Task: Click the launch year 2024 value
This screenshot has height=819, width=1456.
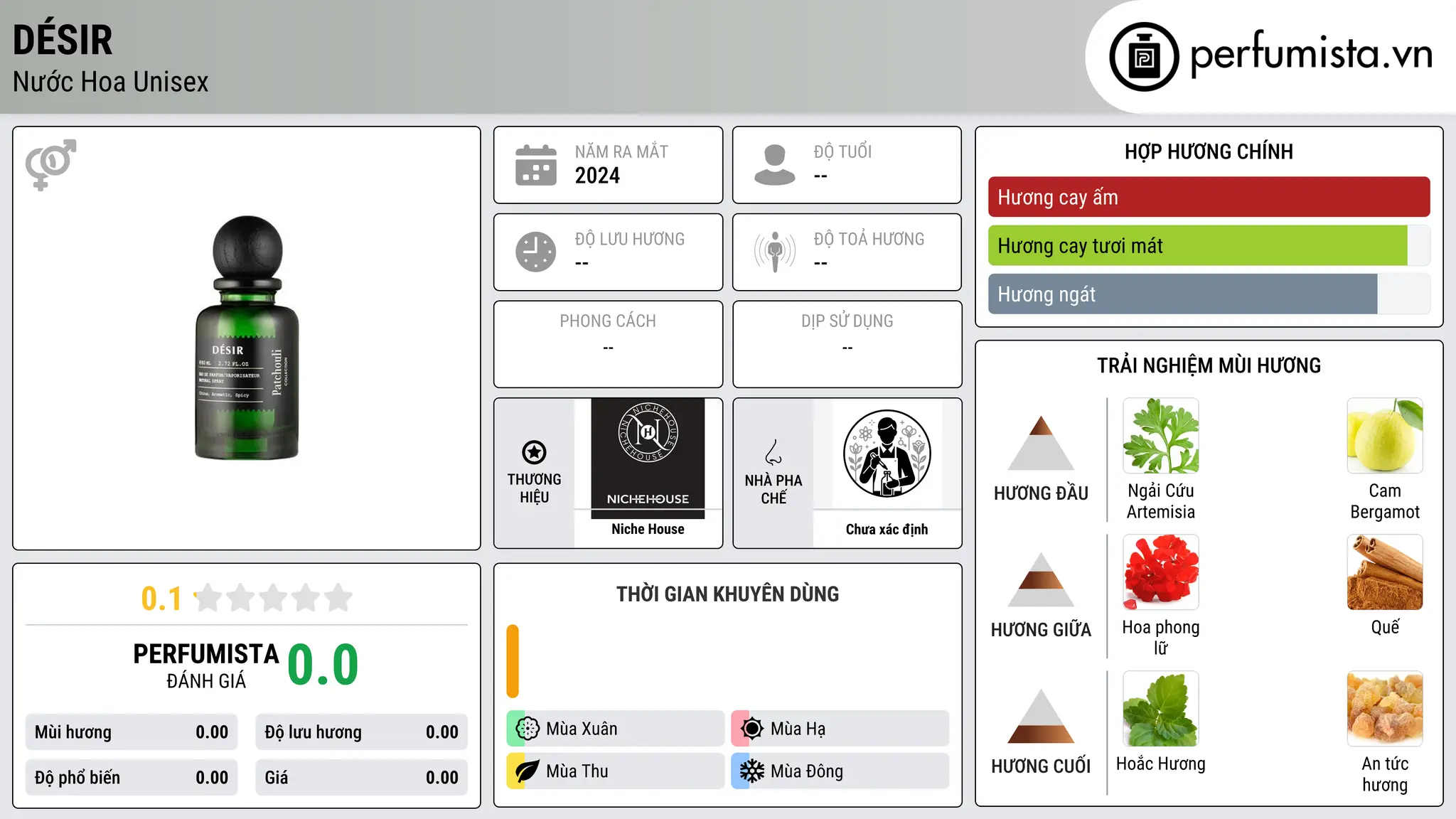Action: [x=597, y=176]
